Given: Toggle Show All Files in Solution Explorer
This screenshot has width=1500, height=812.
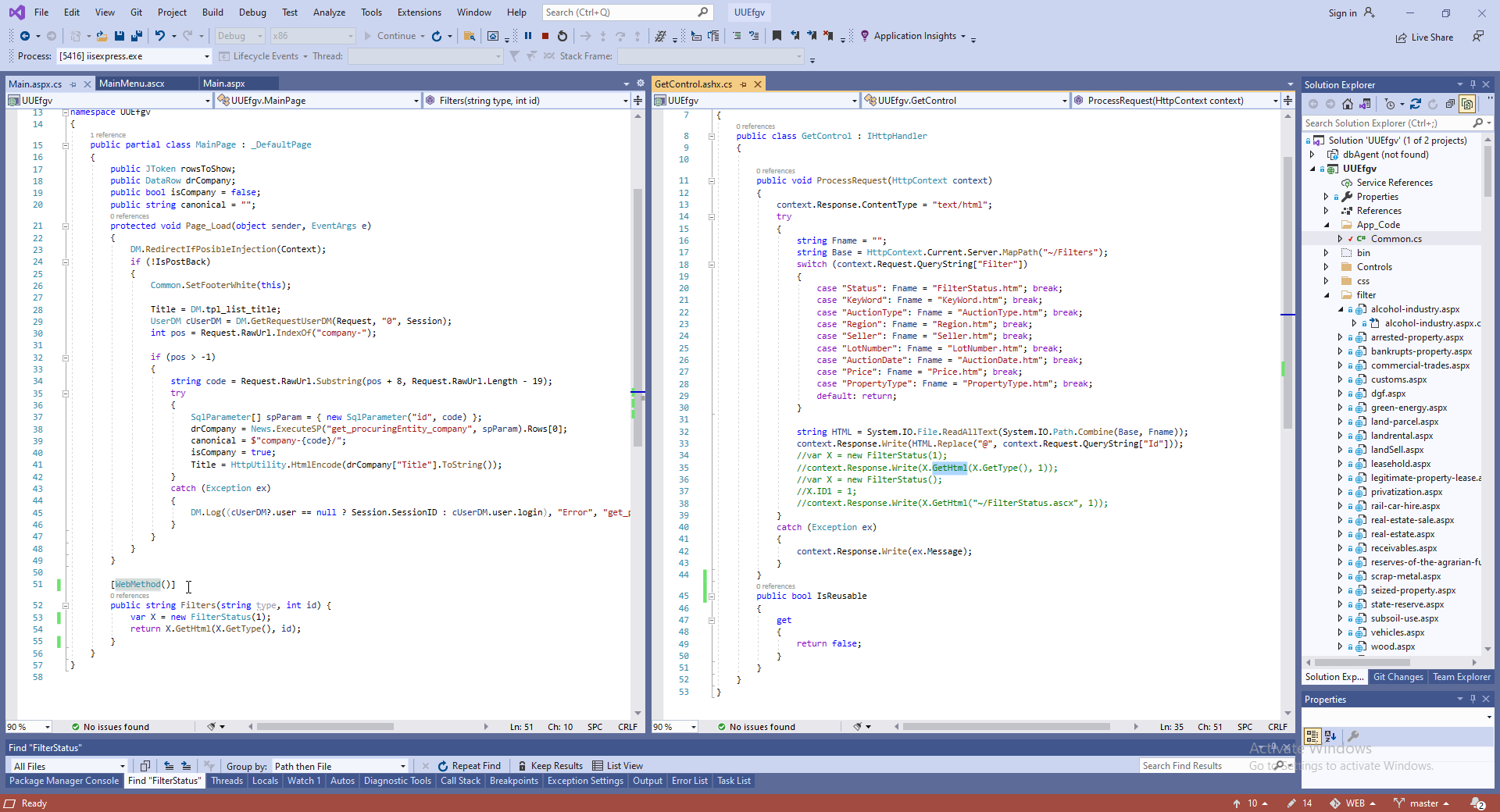Looking at the screenshot, I should click(x=1467, y=104).
